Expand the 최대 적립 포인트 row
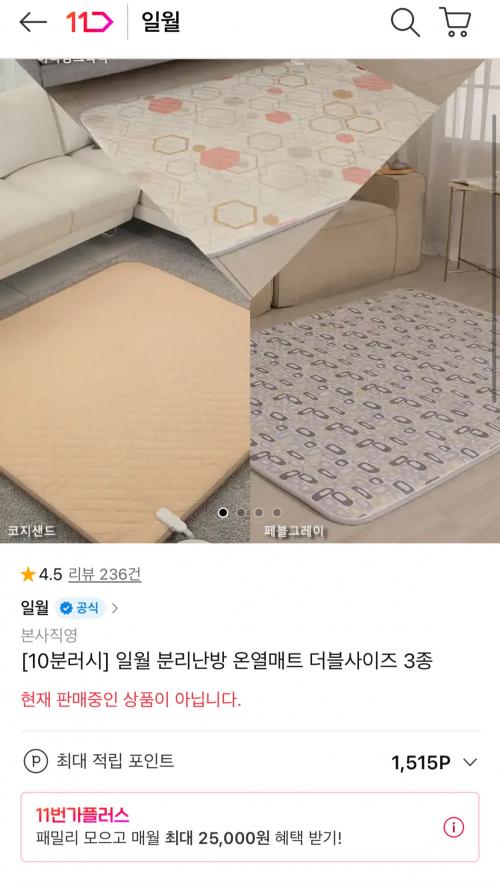500x883 pixels. 250,762
